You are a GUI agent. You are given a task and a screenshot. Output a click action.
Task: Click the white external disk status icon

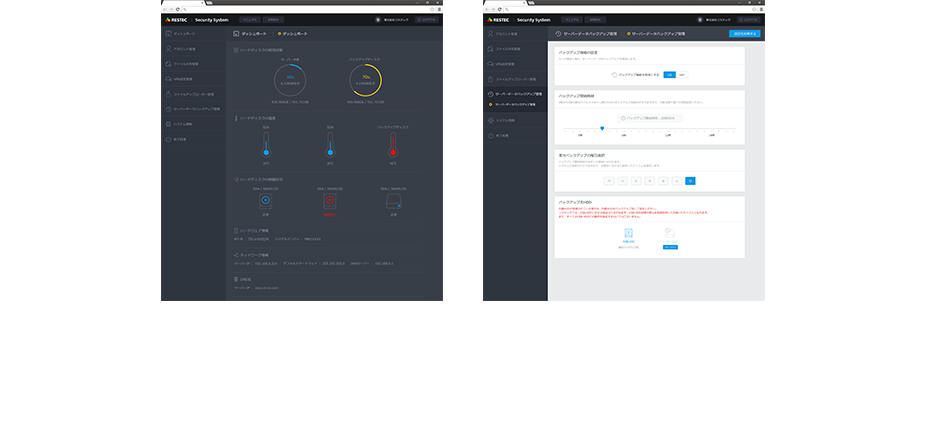click(393, 202)
